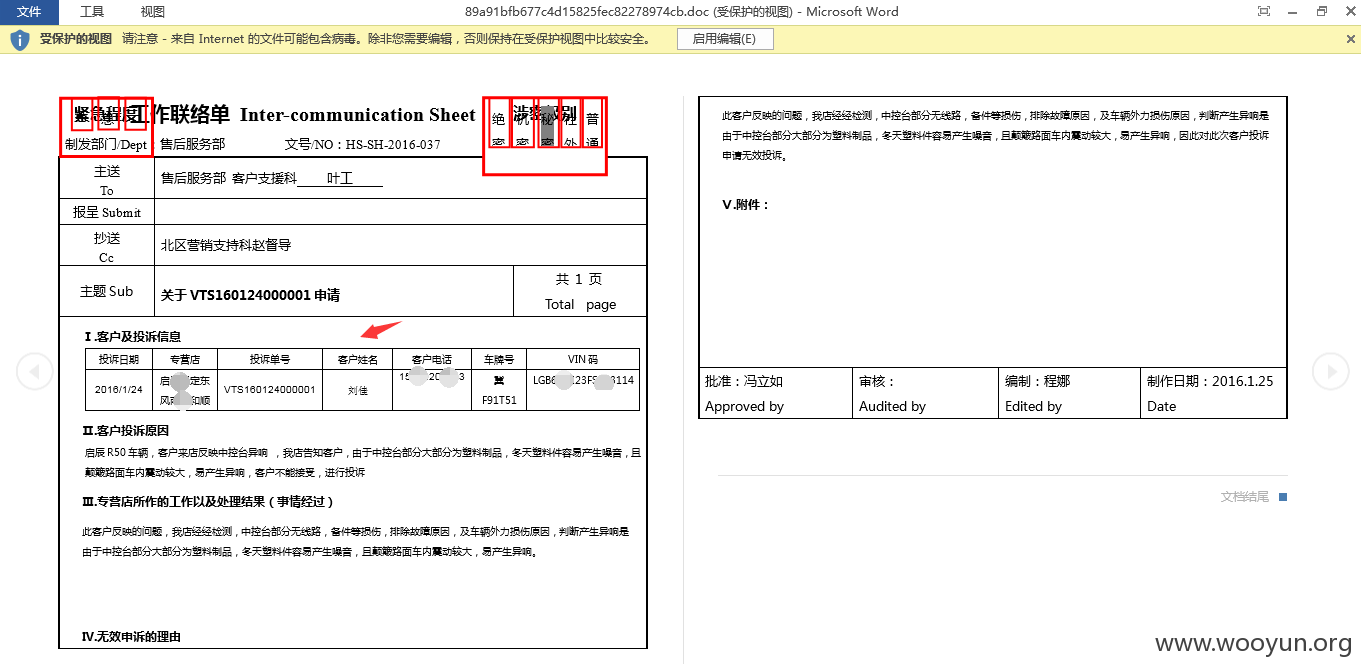1361x672 pixels.
Task: Click the 报呈 Submit cell
Action: pos(107,212)
